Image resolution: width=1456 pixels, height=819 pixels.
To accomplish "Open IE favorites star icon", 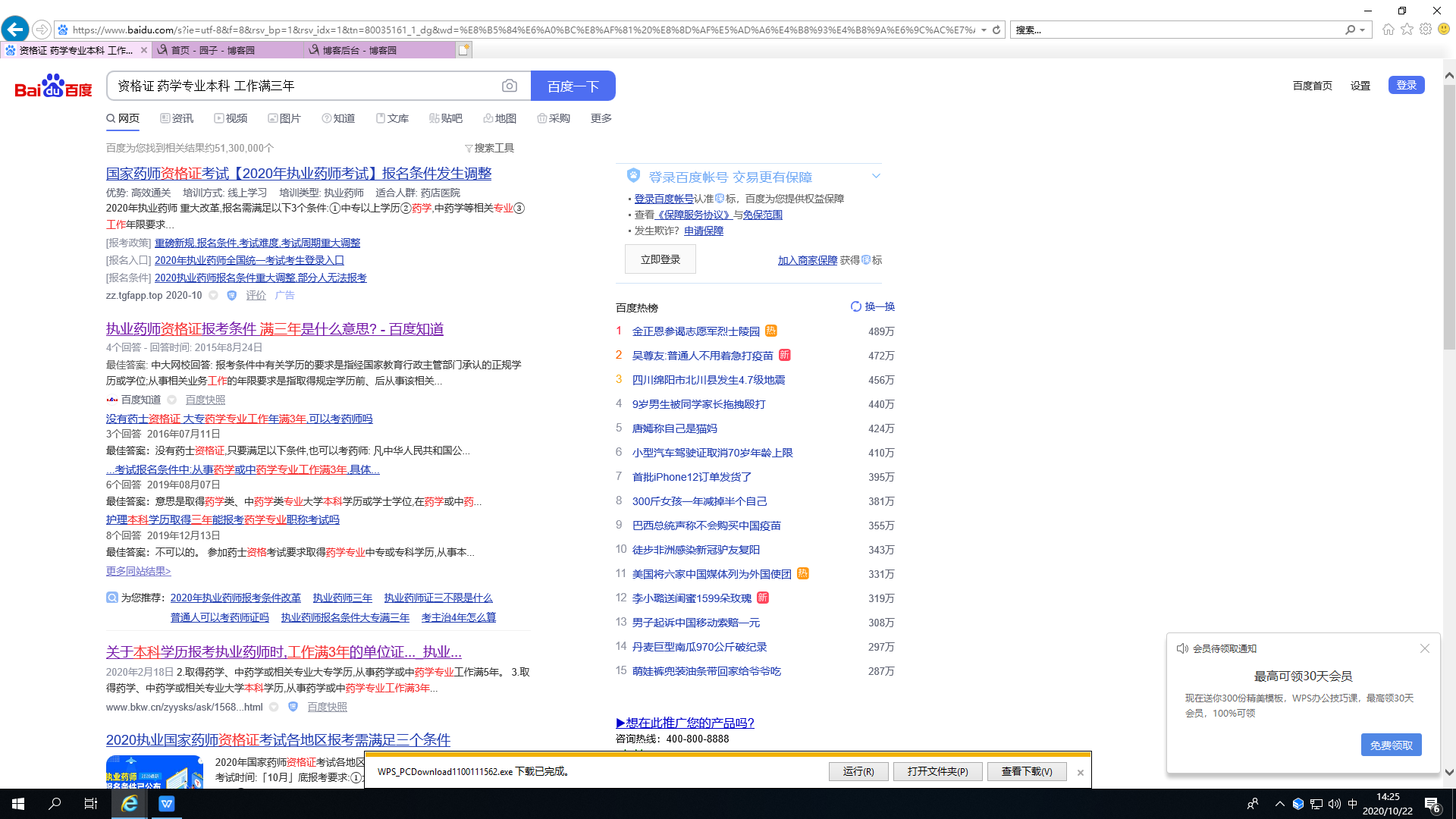I will tap(1407, 30).
